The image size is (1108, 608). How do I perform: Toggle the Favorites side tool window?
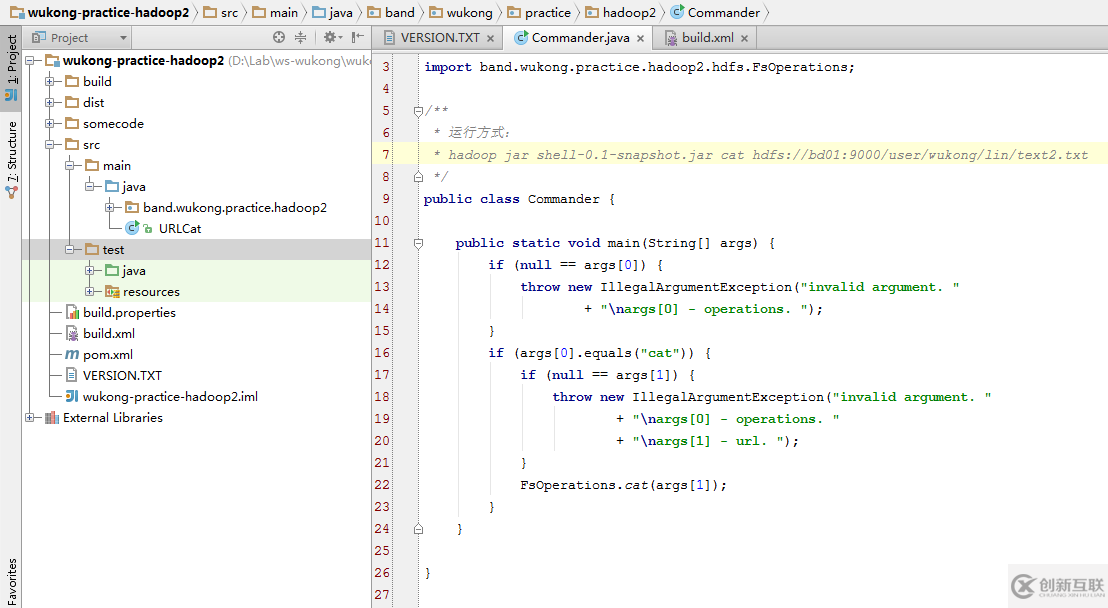point(11,582)
